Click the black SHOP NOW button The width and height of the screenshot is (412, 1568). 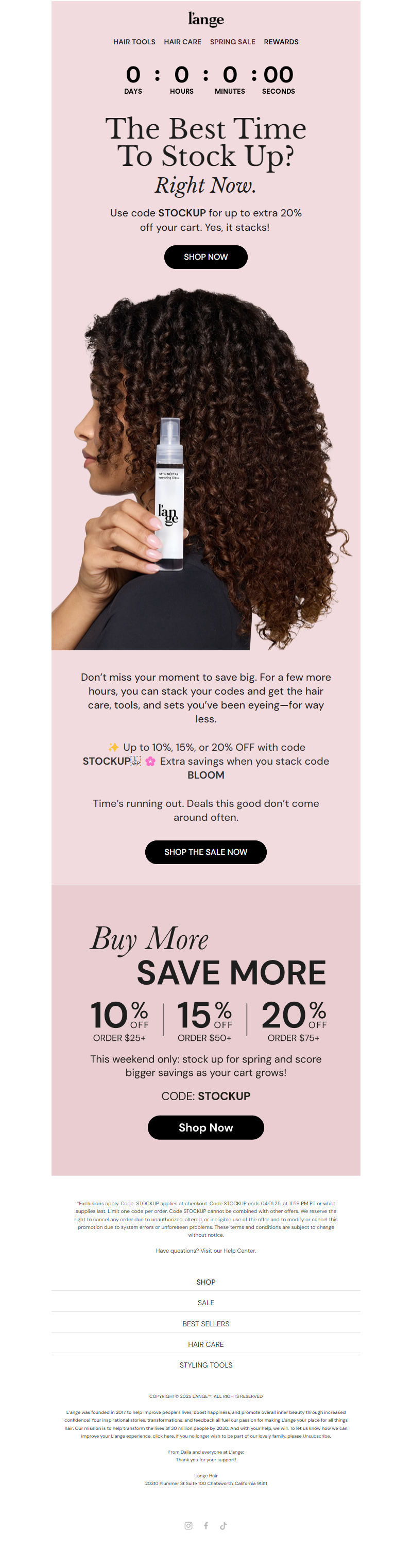click(205, 257)
